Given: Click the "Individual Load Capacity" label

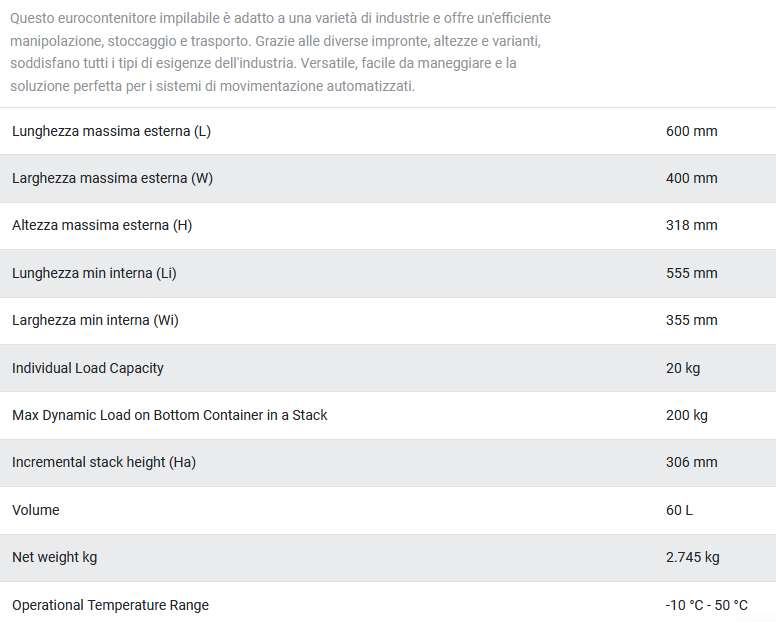Looking at the screenshot, I should pyautogui.click(x=88, y=368).
